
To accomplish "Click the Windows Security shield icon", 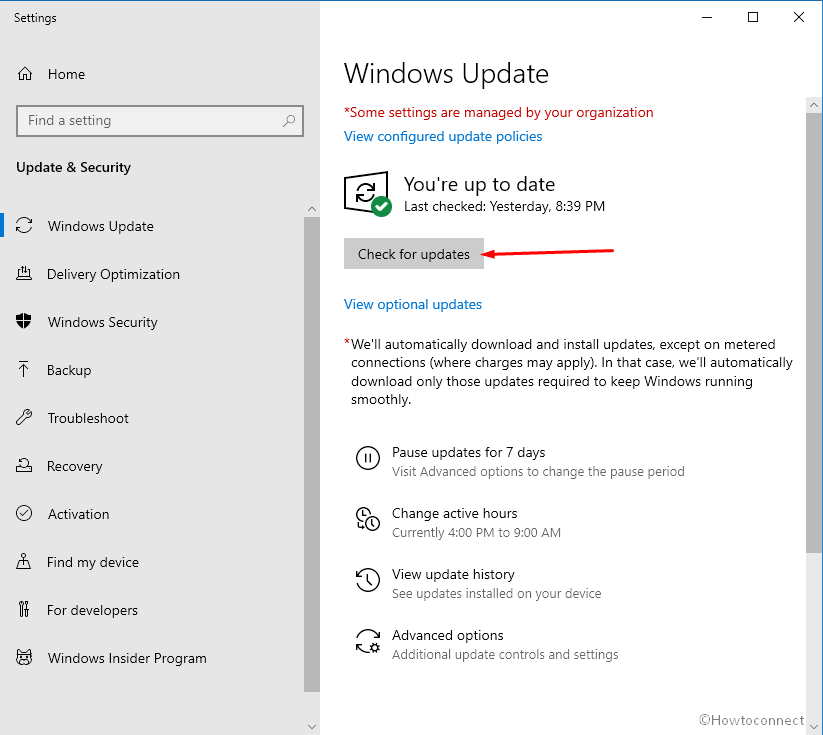I will click(24, 321).
